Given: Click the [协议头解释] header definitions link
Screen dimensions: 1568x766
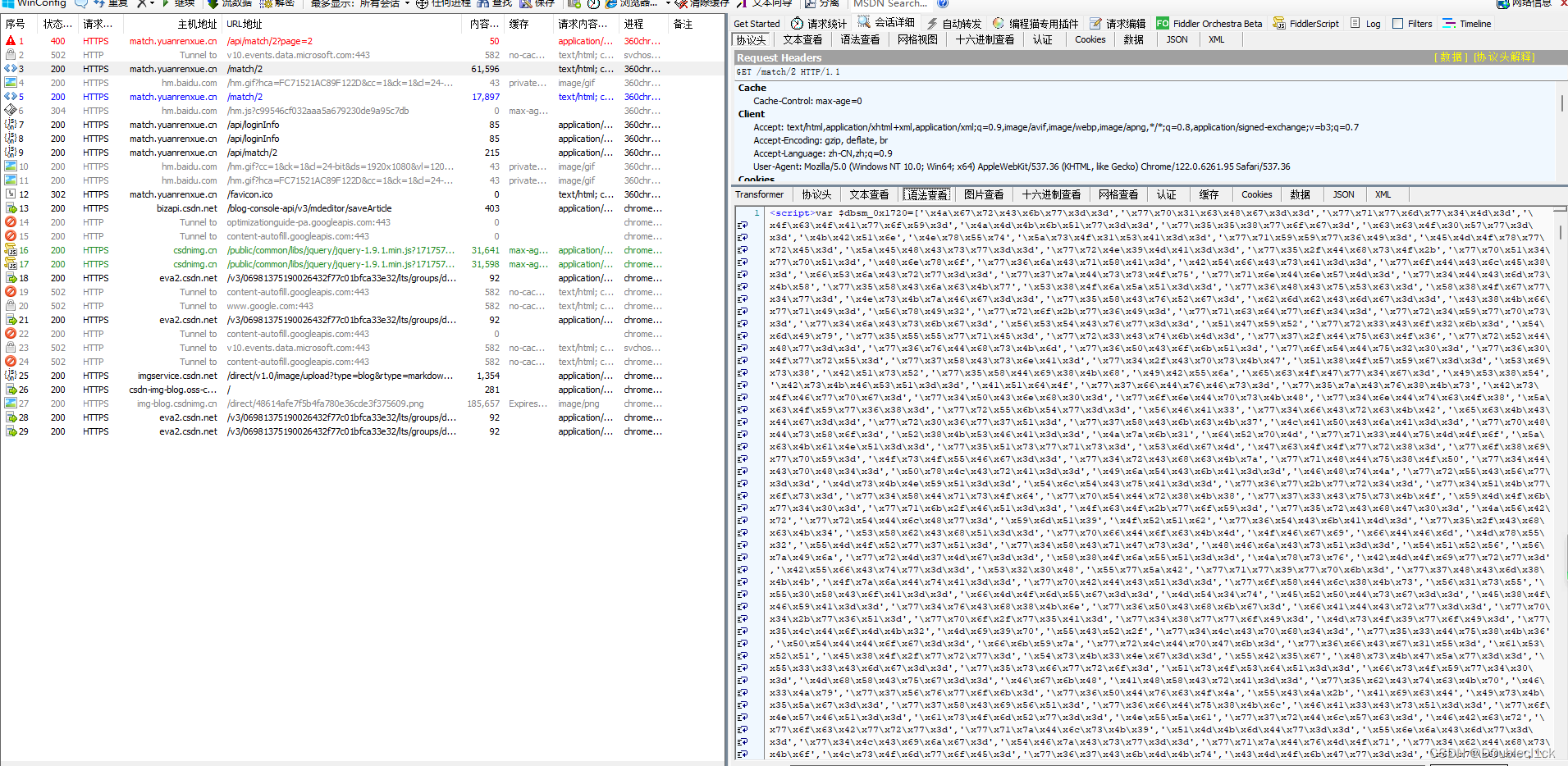Looking at the screenshot, I should [x=1504, y=57].
